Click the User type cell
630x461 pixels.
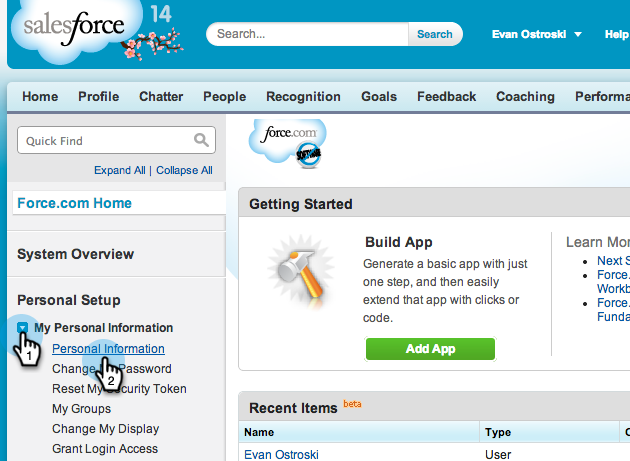[x=498, y=455]
